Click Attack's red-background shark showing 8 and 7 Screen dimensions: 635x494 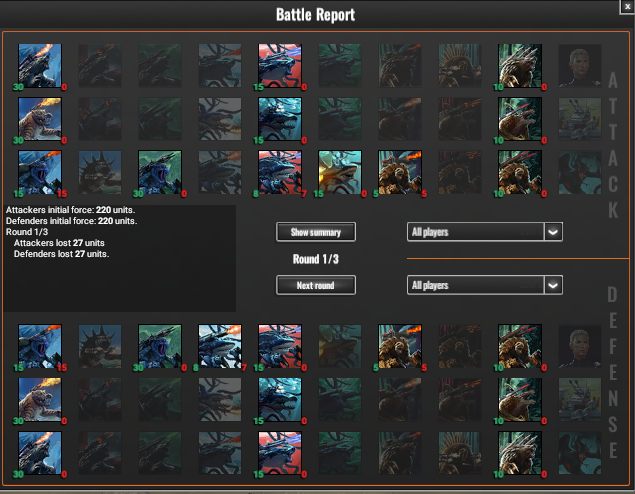[x=280, y=172]
